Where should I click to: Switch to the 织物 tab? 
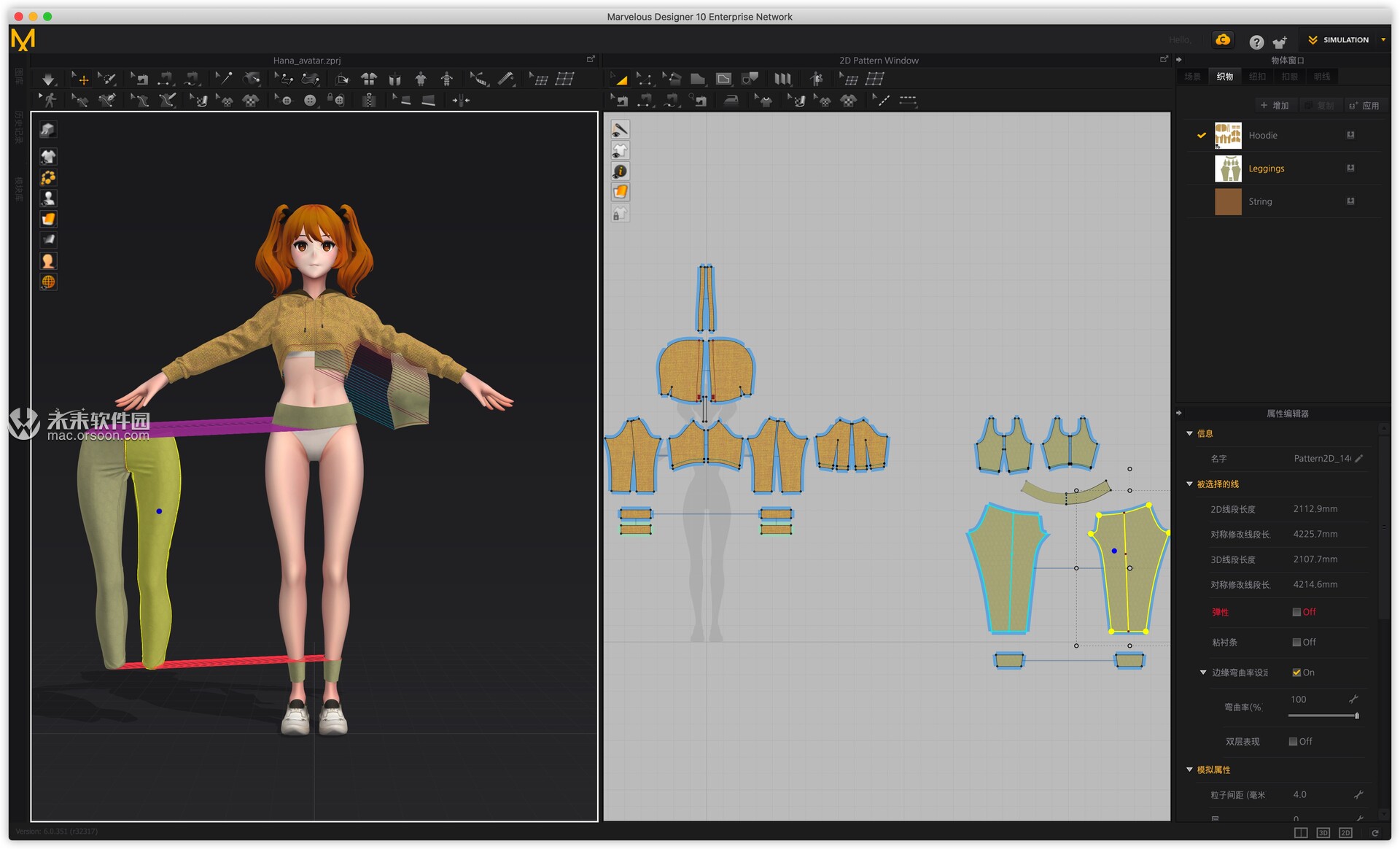coord(1225,77)
